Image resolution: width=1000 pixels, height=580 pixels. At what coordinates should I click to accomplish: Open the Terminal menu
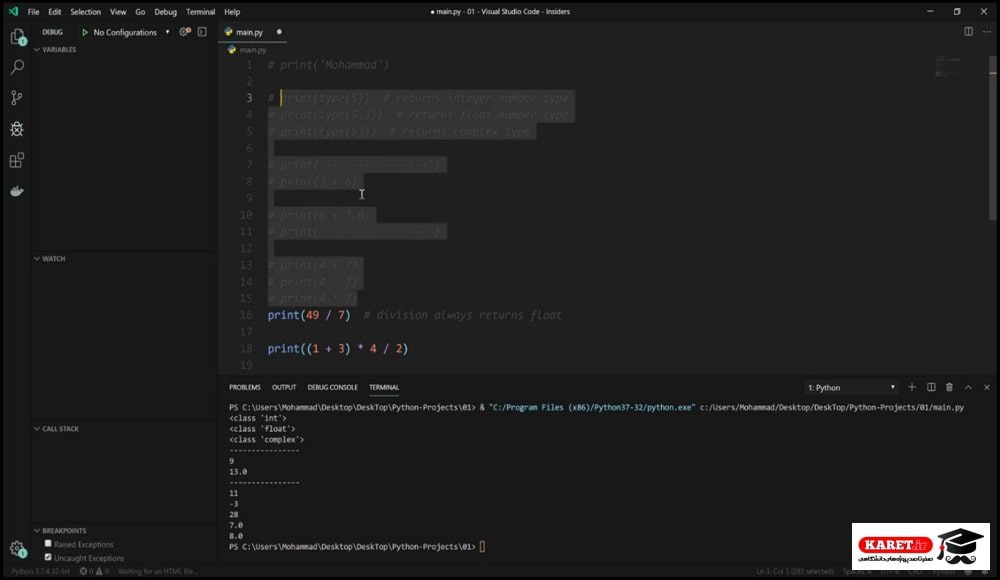[x=200, y=11]
